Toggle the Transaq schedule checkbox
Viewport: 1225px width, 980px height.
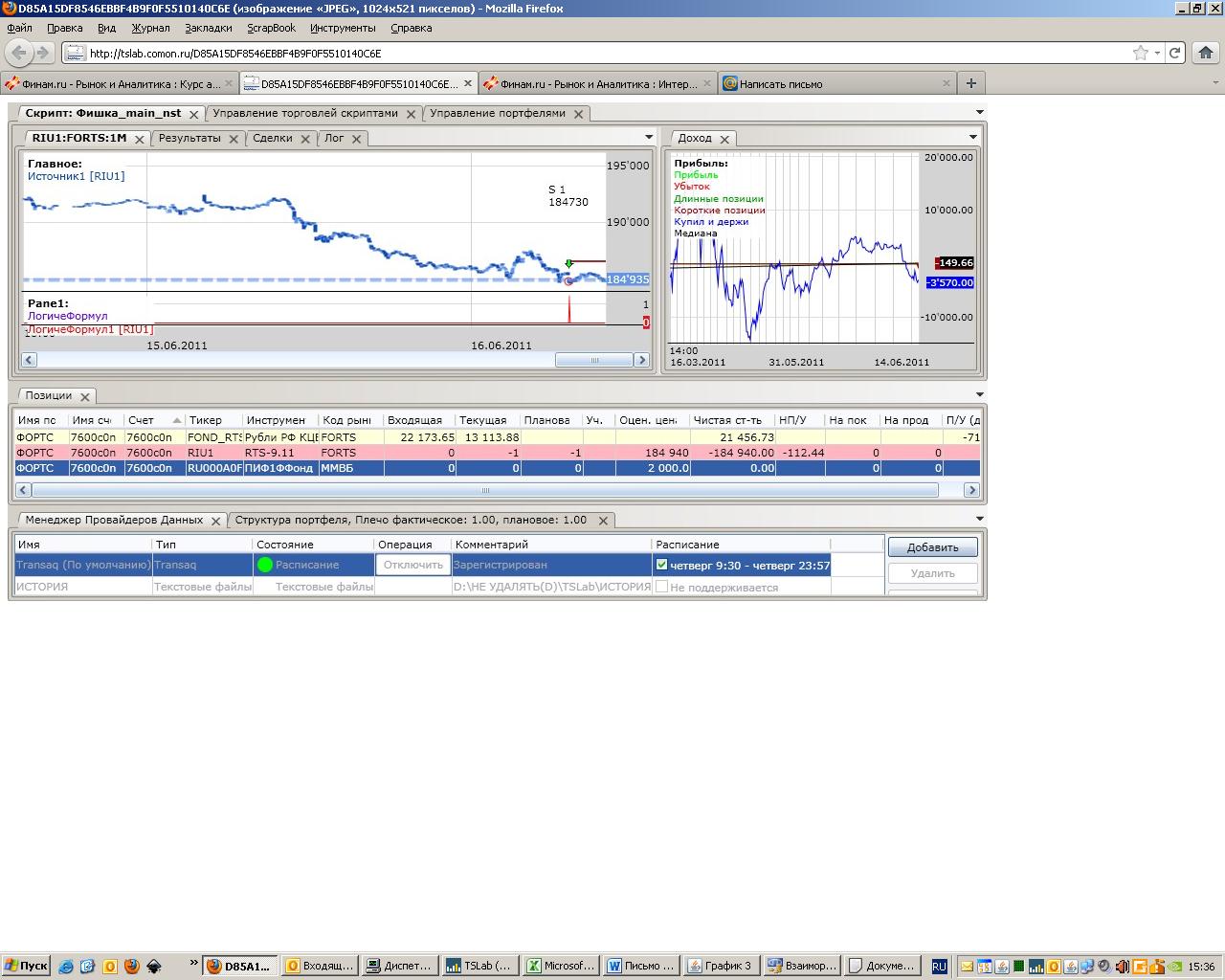[x=661, y=565]
